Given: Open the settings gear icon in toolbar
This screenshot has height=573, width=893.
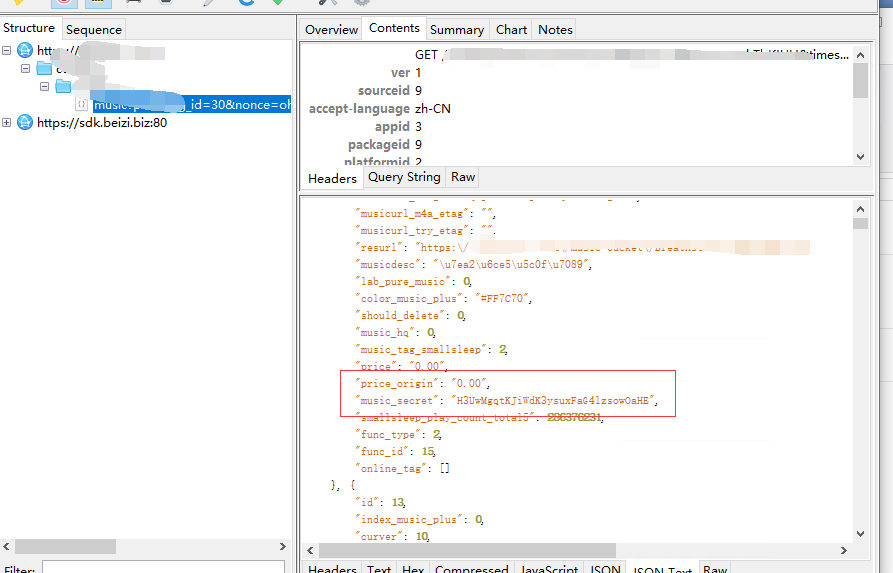Looking at the screenshot, I should coord(361,3).
